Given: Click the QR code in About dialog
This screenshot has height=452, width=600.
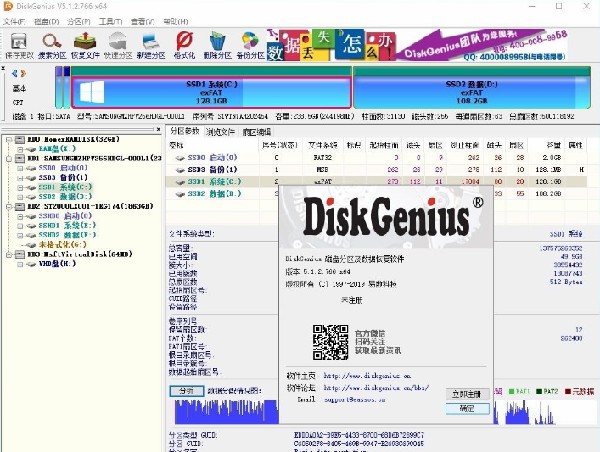Looking at the screenshot, I should pyautogui.click(x=330, y=342).
